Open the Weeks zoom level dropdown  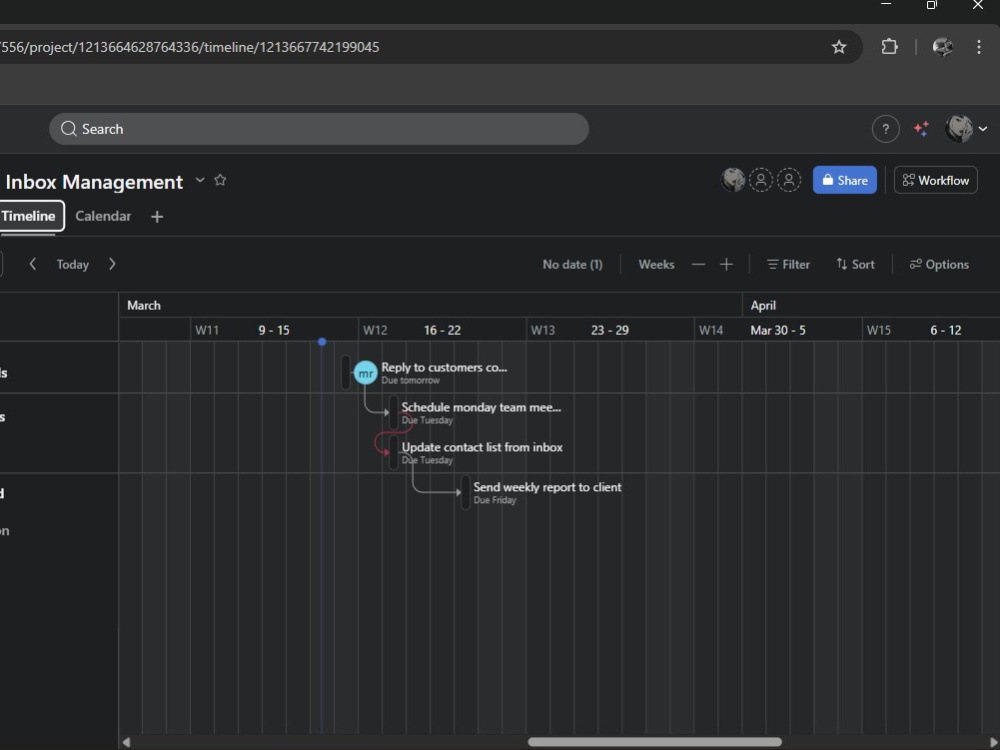[x=656, y=264]
